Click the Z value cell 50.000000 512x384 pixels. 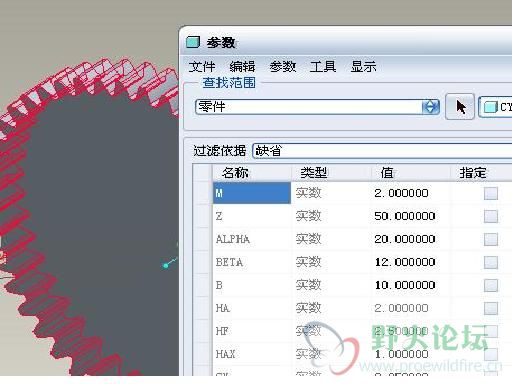[405, 216]
